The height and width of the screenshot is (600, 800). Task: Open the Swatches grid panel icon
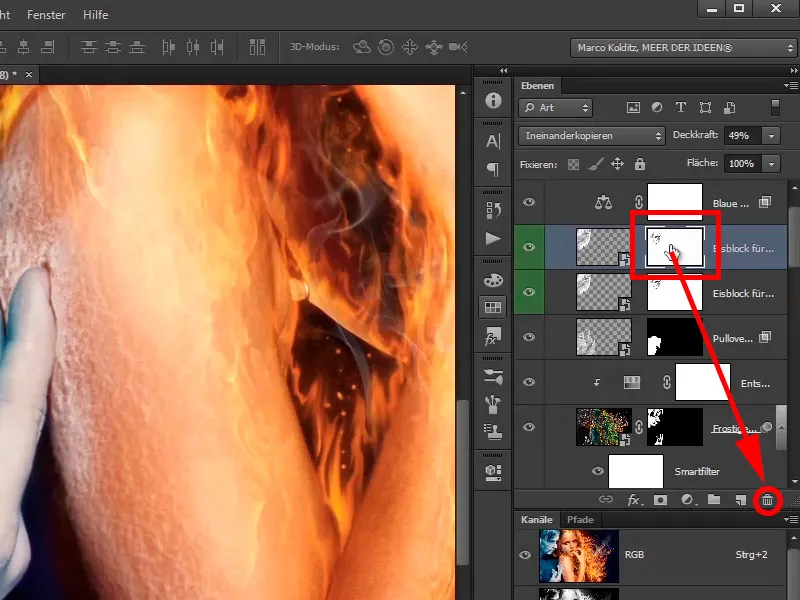pyautogui.click(x=493, y=307)
